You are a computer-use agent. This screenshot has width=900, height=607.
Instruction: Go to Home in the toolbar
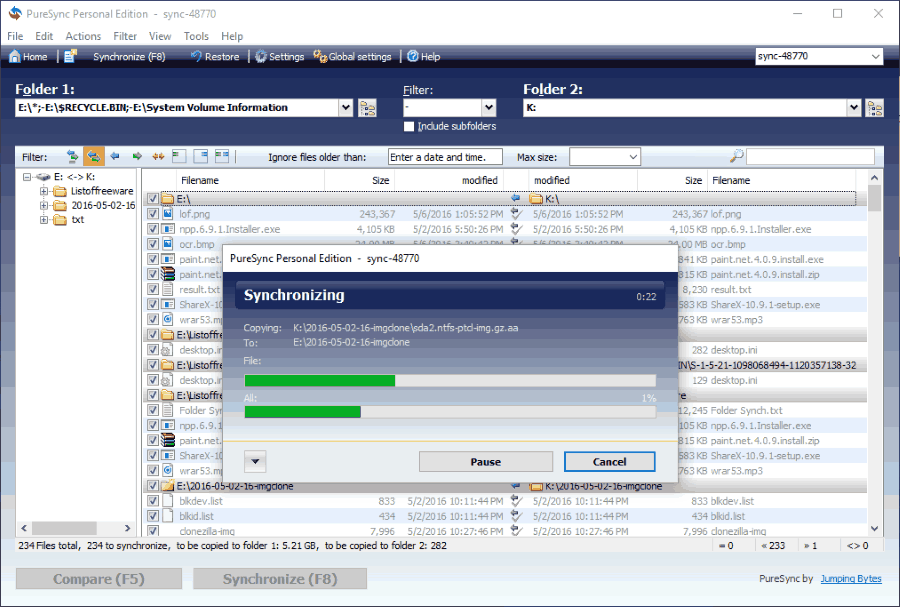coord(28,56)
